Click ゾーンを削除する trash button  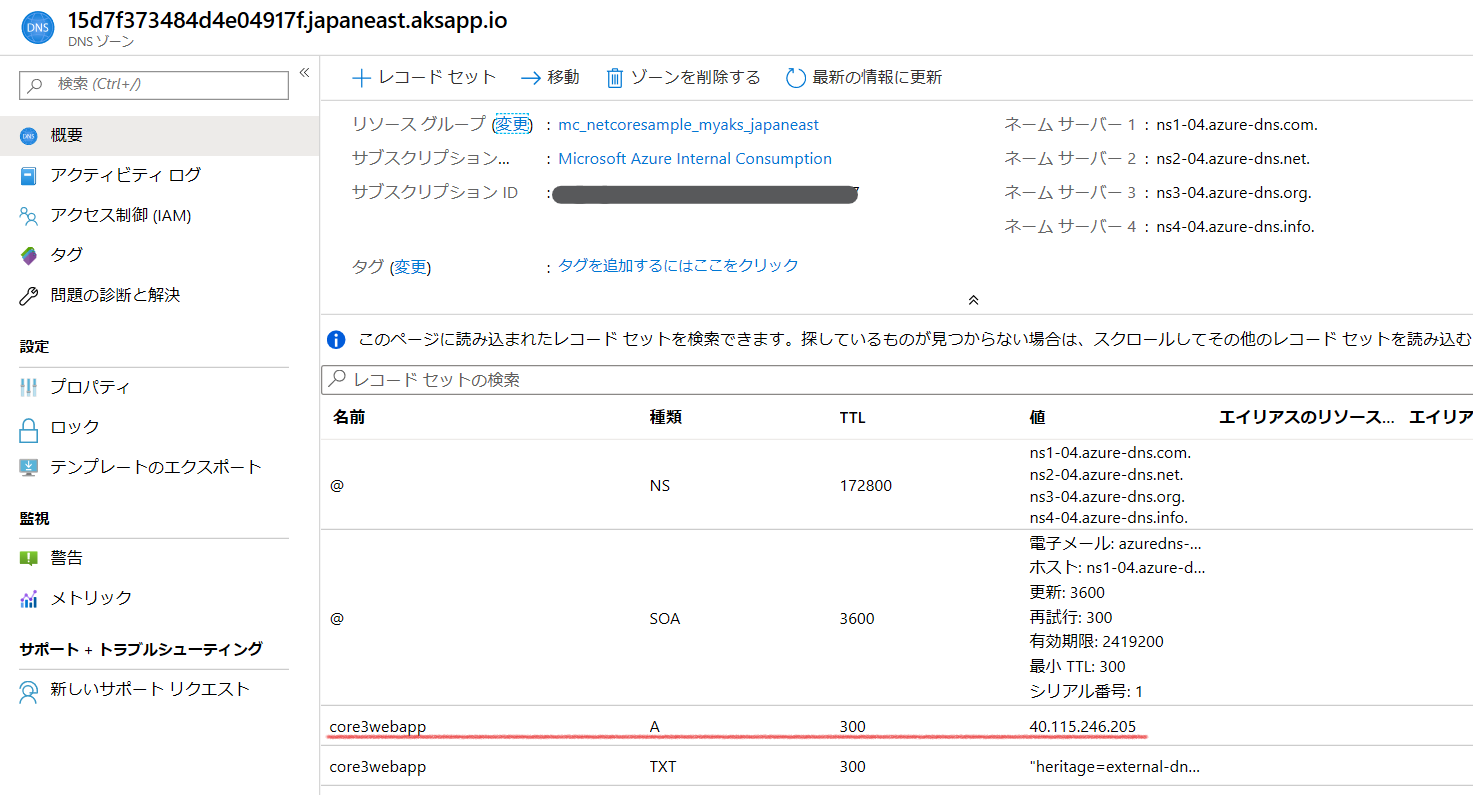(x=684, y=77)
